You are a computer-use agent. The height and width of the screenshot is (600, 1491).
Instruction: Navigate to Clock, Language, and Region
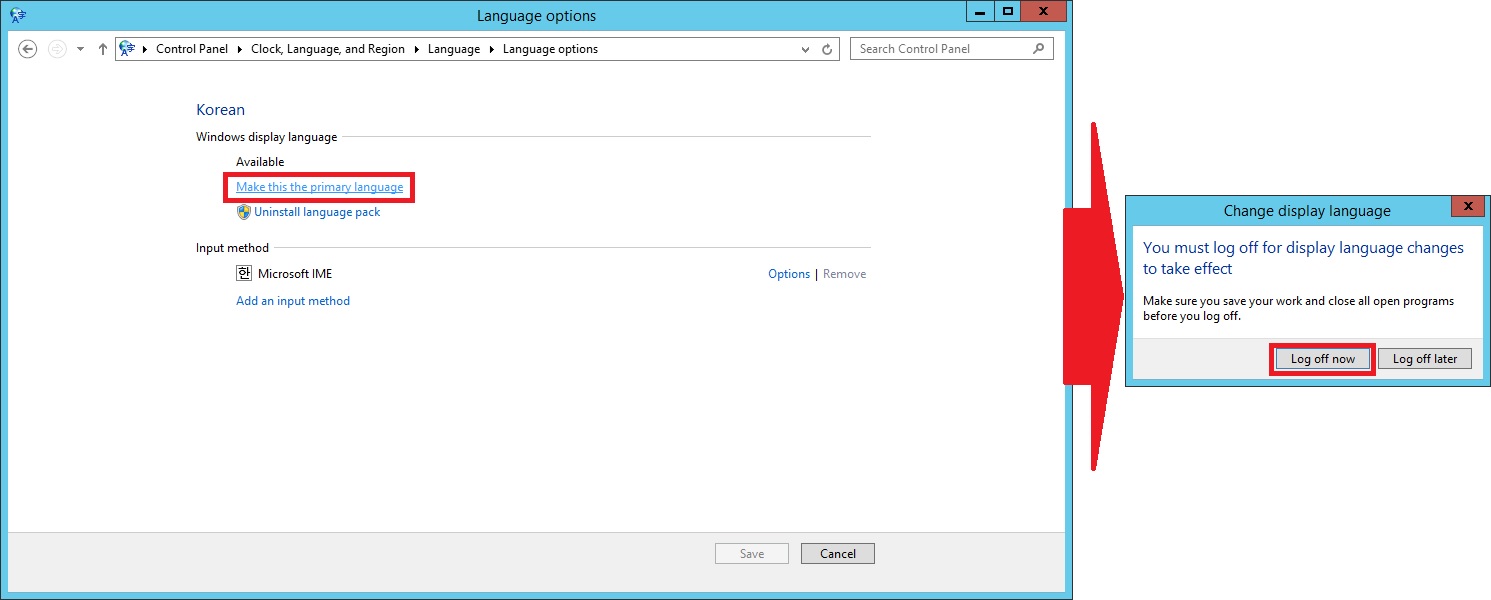pyautogui.click(x=328, y=49)
